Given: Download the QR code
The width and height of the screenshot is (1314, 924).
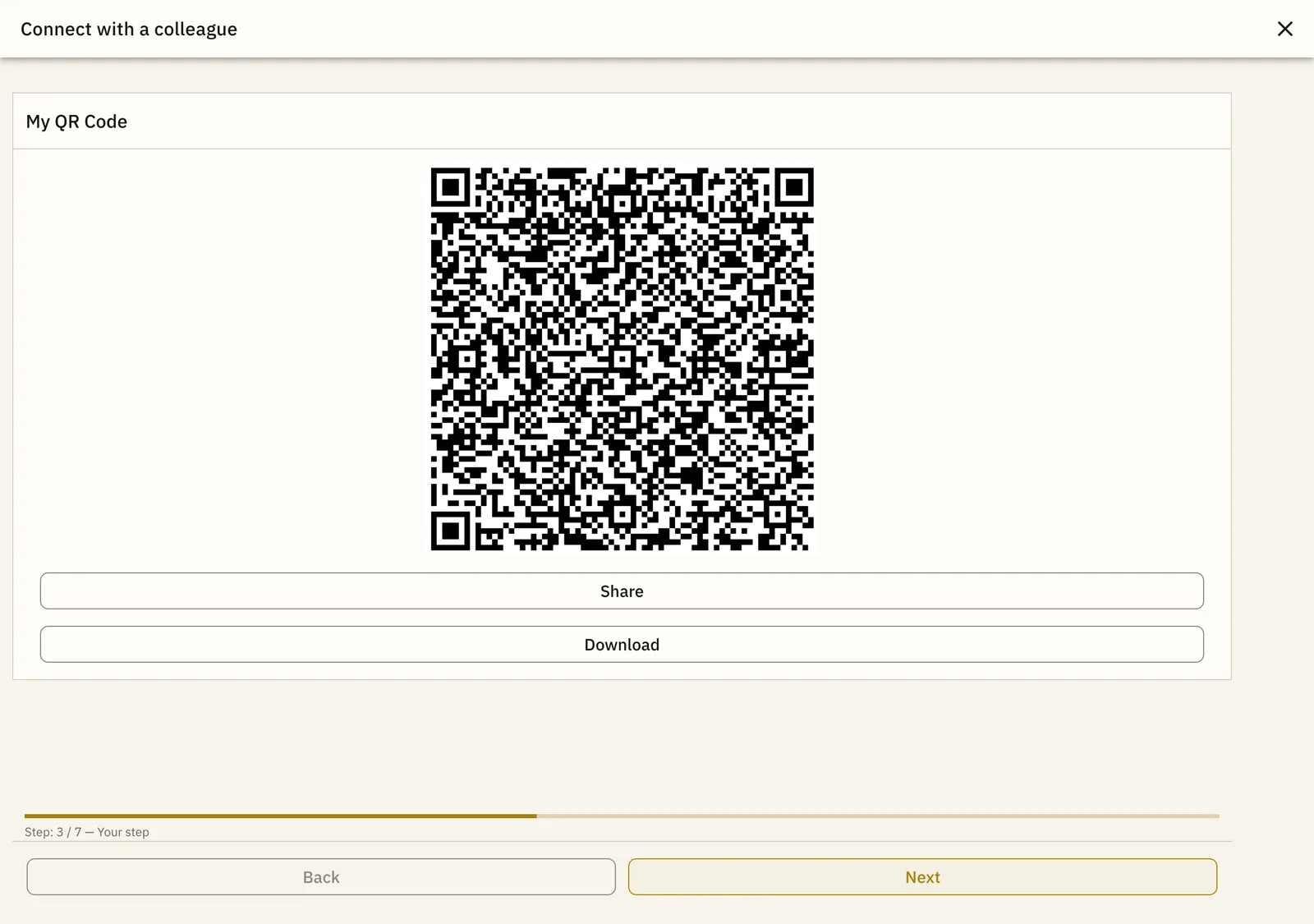Looking at the screenshot, I should point(622,645).
